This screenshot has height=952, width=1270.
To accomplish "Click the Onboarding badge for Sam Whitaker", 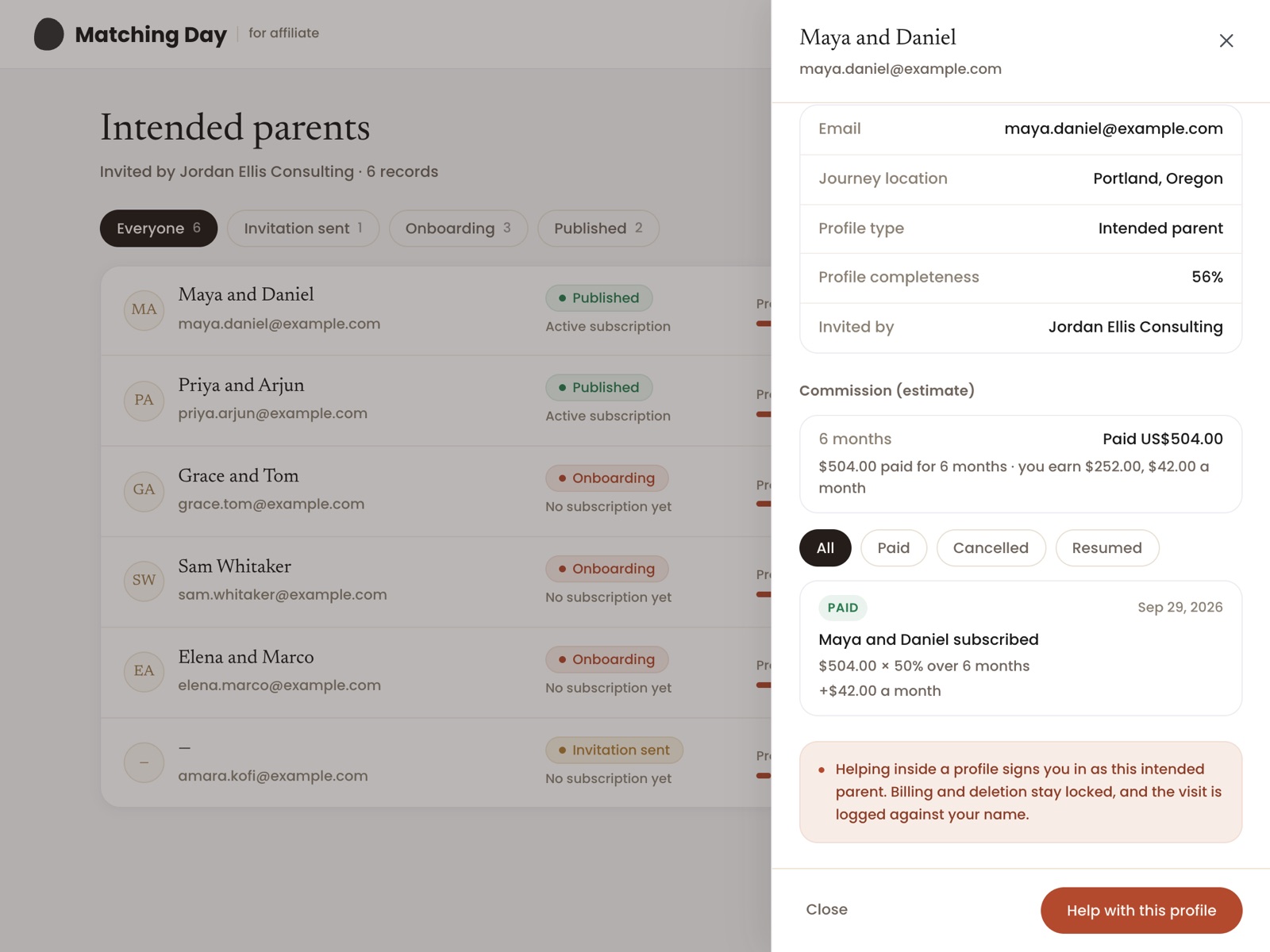I will (x=607, y=569).
